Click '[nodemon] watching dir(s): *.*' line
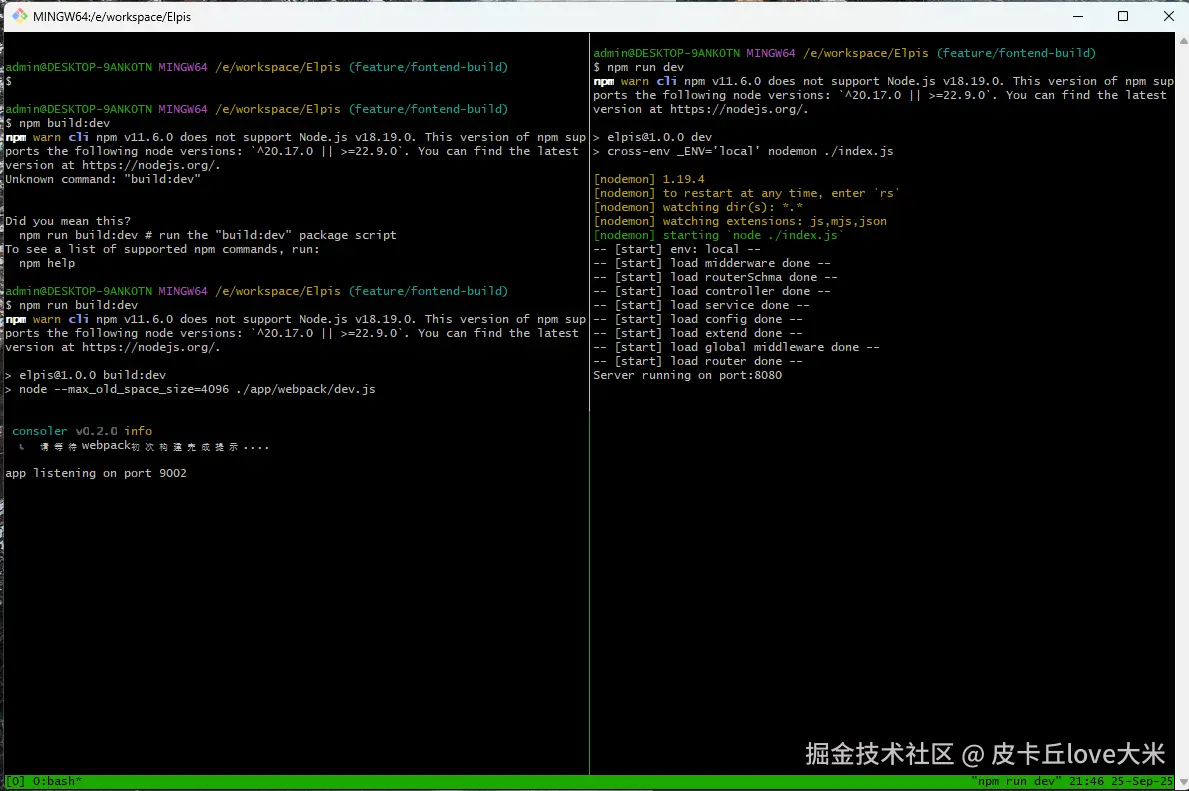The width and height of the screenshot is (1189, 791). coord(698,208)
